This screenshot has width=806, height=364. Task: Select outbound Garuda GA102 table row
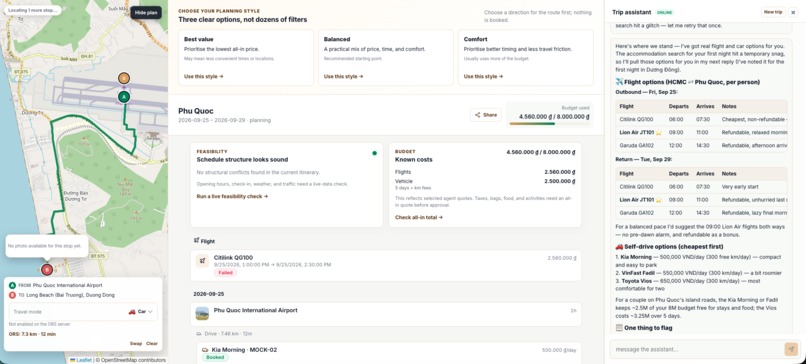pyautogui.click(x=701, y=145)
